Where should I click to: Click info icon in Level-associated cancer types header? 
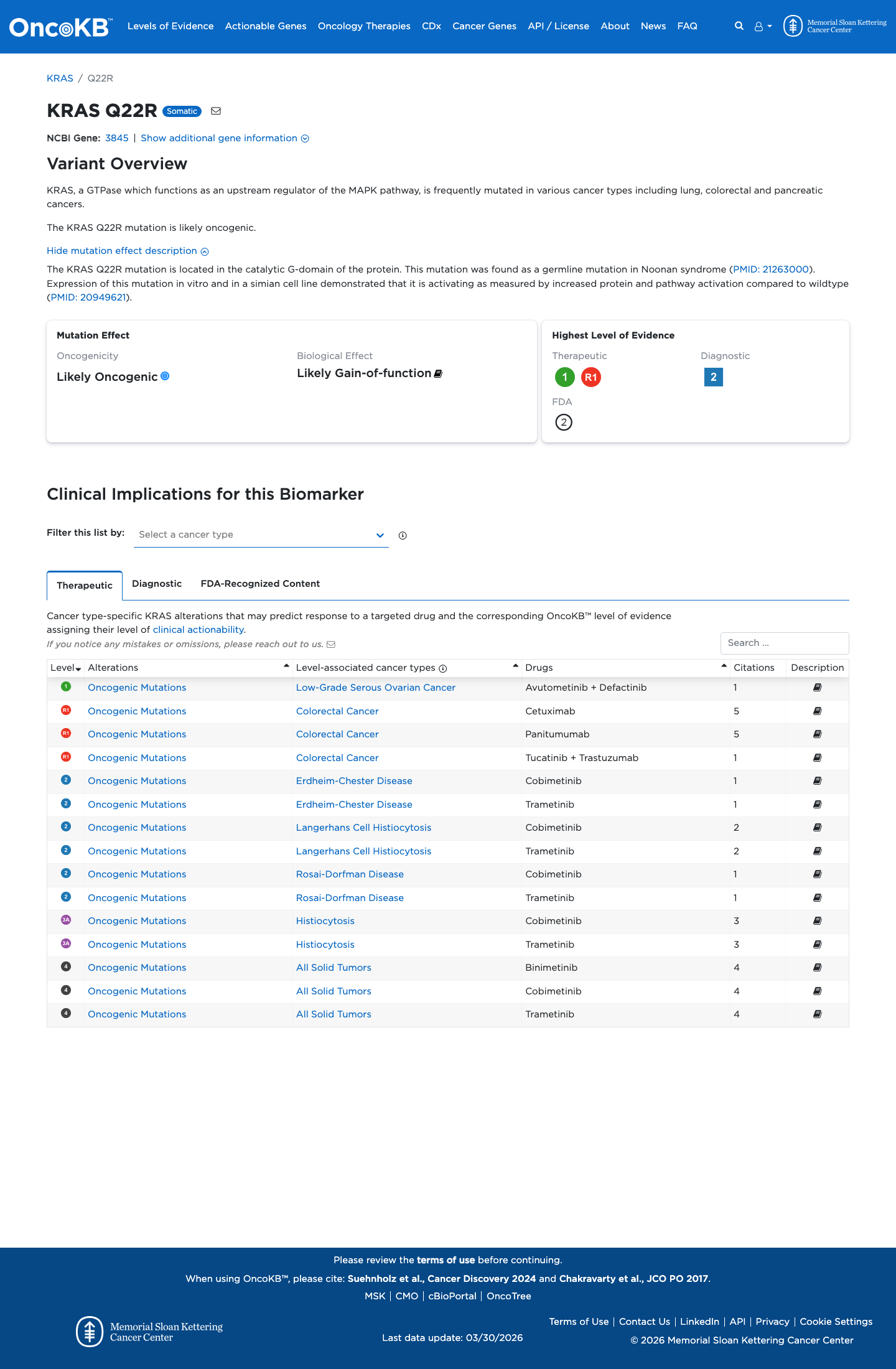[x=443, y=668]
